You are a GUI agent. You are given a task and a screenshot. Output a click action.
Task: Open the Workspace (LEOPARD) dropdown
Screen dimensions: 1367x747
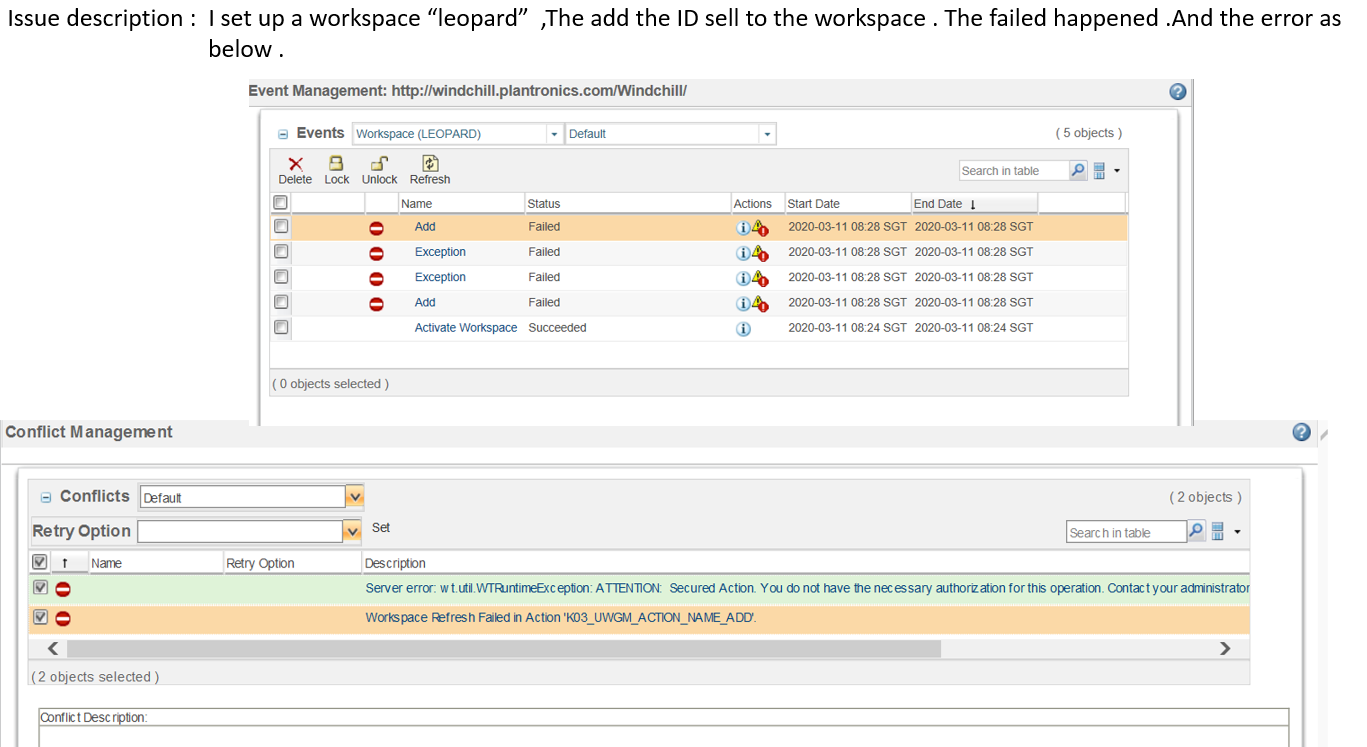pyautogui.click(x=554, y=133)
